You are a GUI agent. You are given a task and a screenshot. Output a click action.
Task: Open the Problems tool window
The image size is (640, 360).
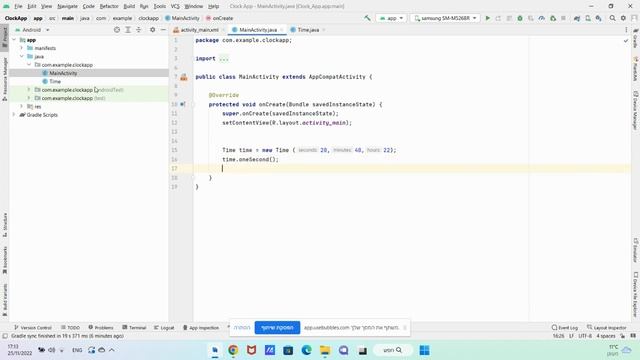[x=100, y=327]
